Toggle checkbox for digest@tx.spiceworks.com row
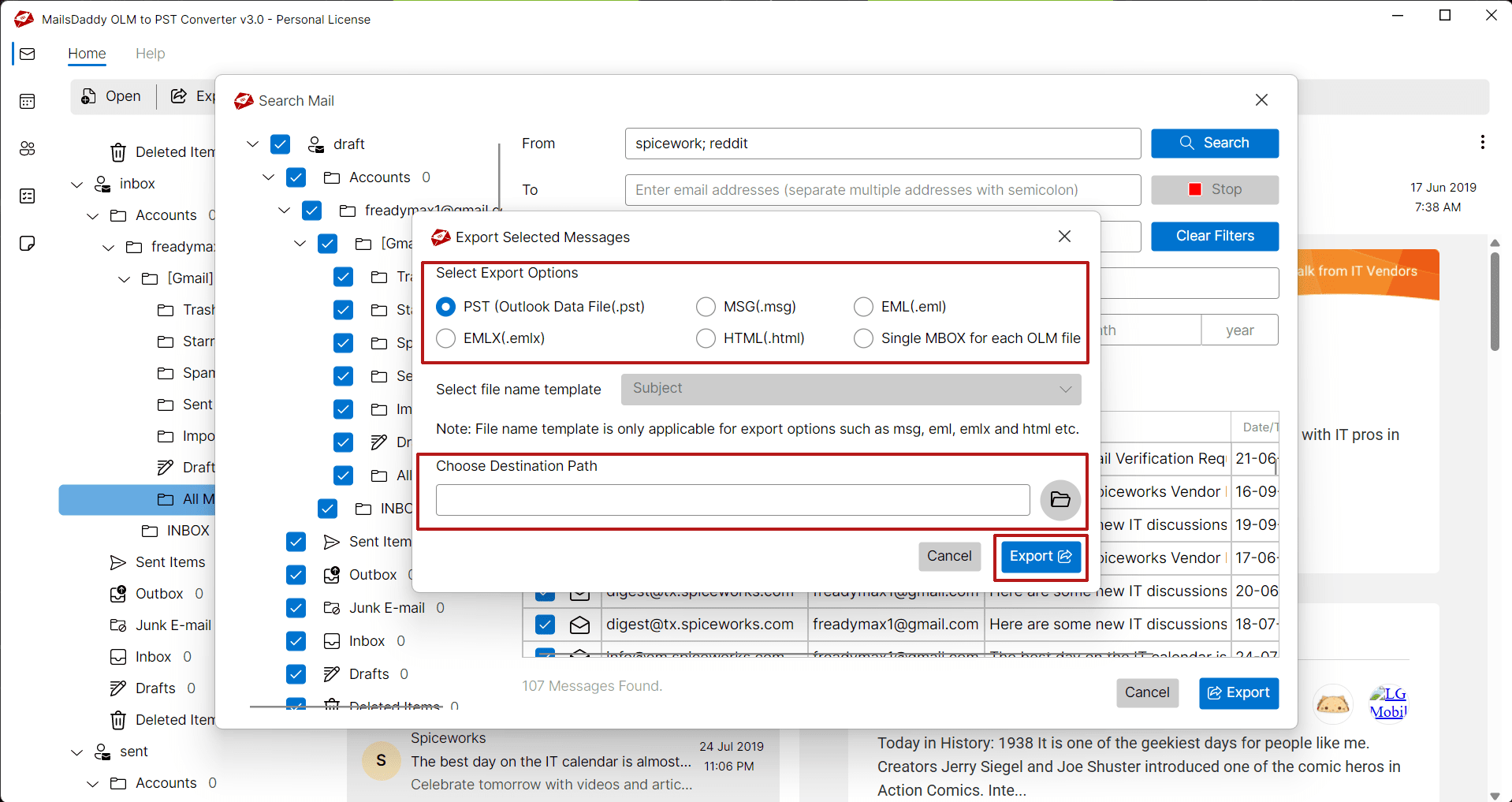Screen dimensions: 1512x802 (545, 625)
